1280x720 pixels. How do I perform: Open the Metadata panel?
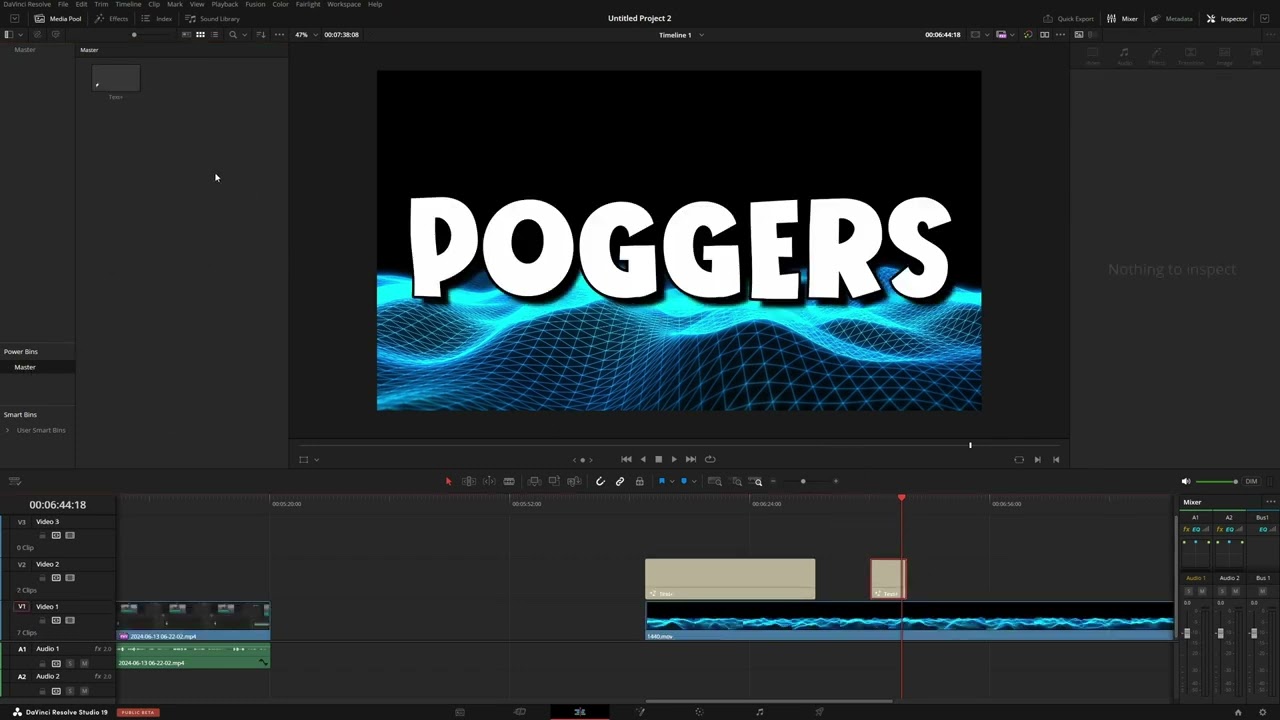[x=1171, y=18]
